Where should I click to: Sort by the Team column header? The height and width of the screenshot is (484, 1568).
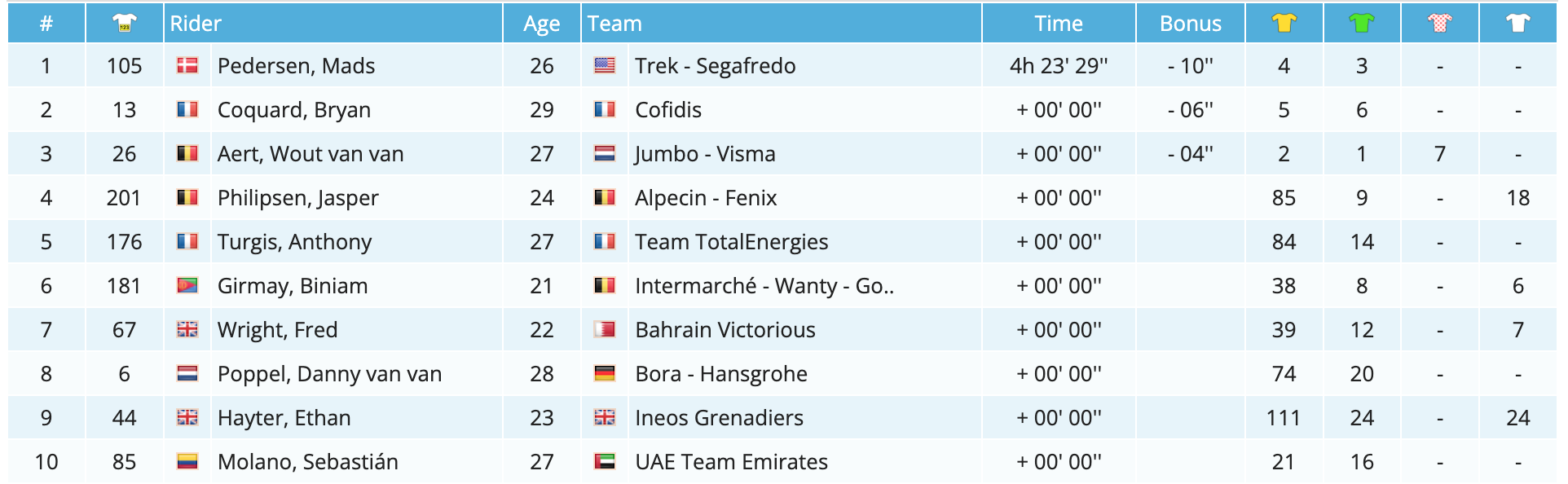tap(614, 24)
